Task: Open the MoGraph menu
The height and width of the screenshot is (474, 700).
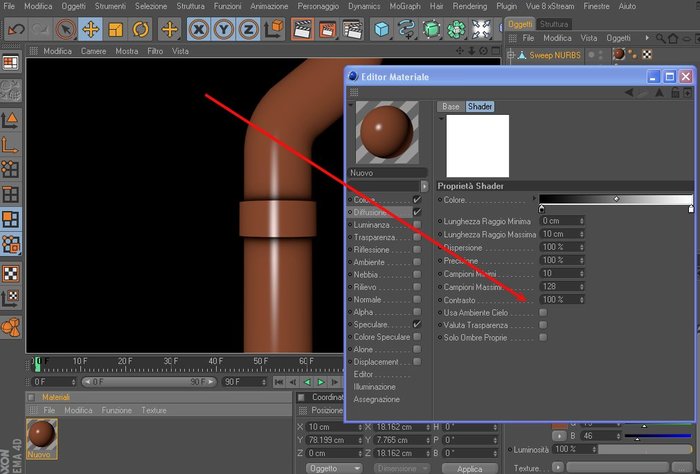Action: pos(405,6)
